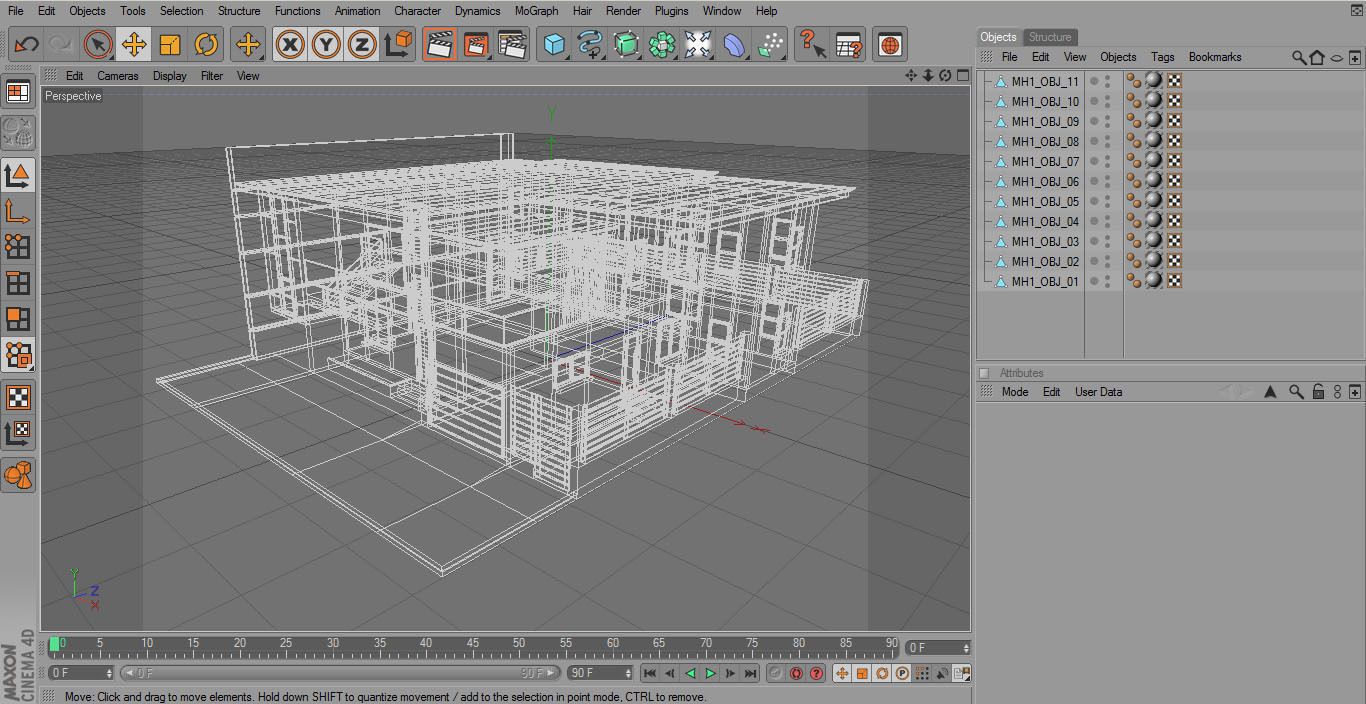Open User Data menu in Attributes
This screenshot has width=1366, height=704.
tap(1098, 392)
